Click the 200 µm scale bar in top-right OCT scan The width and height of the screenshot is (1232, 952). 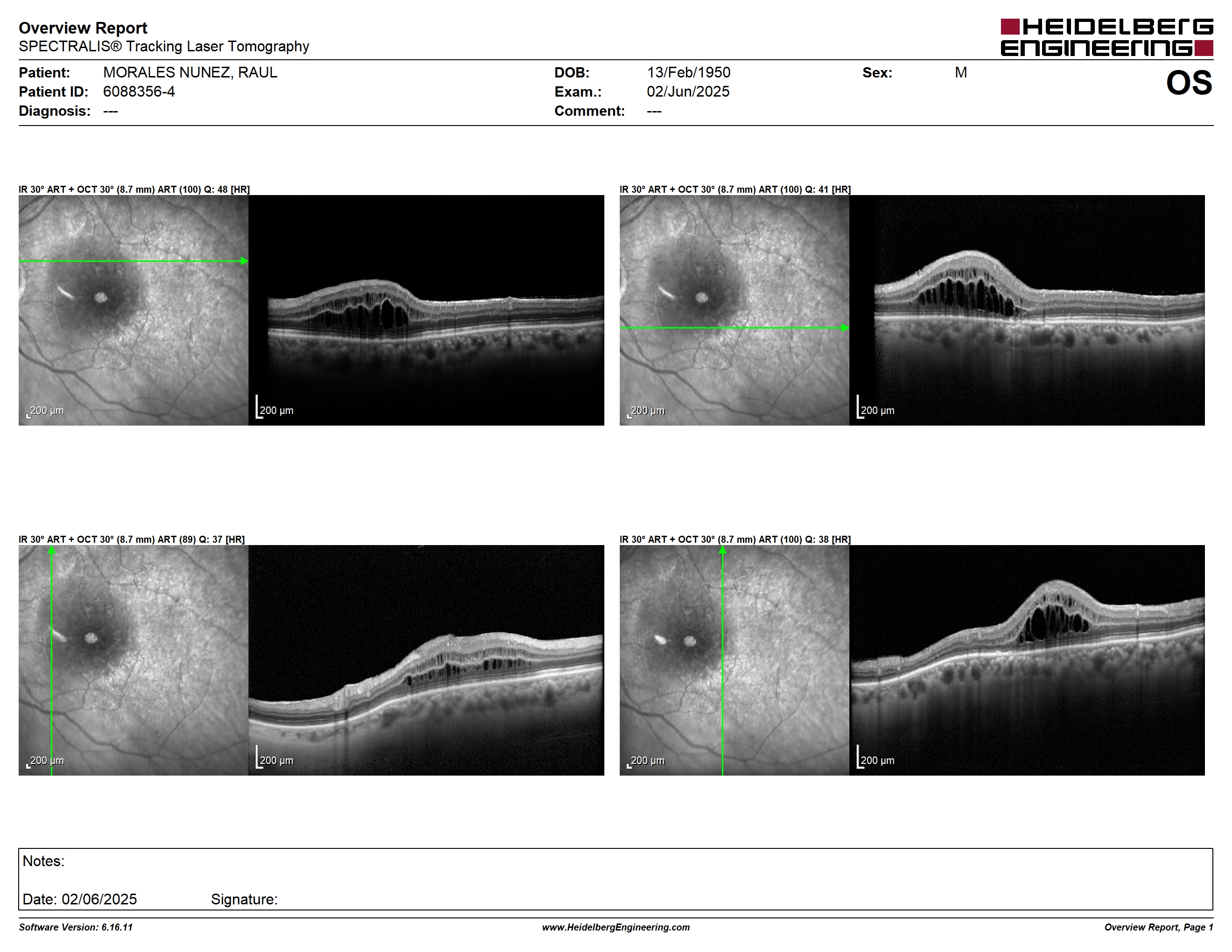(876, 407)
